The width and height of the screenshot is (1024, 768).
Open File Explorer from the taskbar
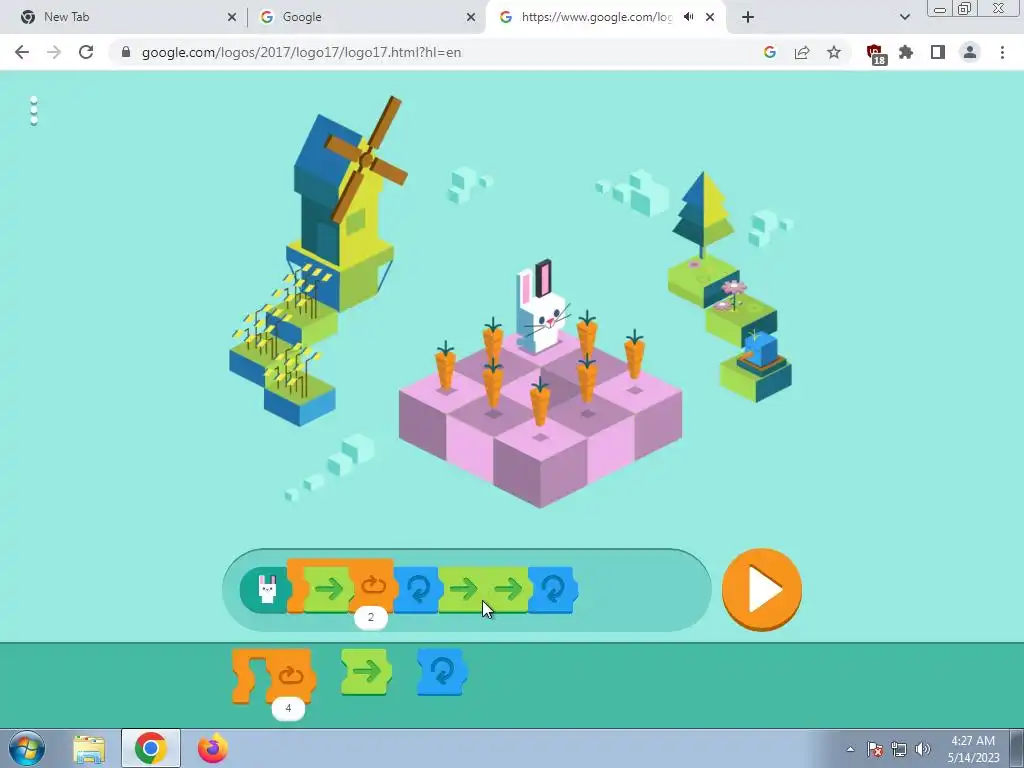[x=89, y=749]
